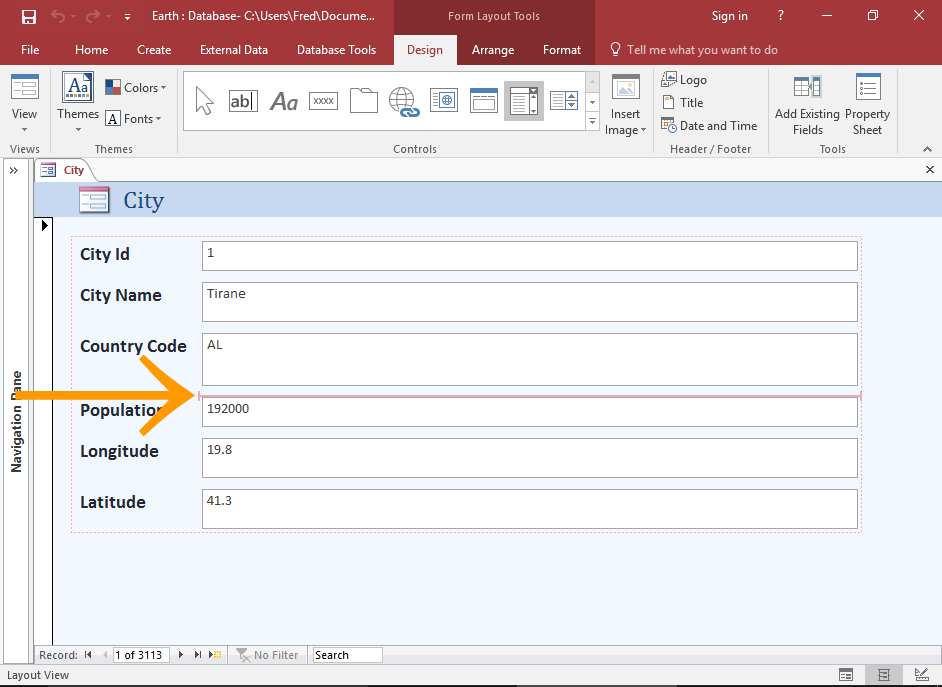Expand the View dropdown arrow
This screenshot has height=687, width=942.
tap(25, 130)
